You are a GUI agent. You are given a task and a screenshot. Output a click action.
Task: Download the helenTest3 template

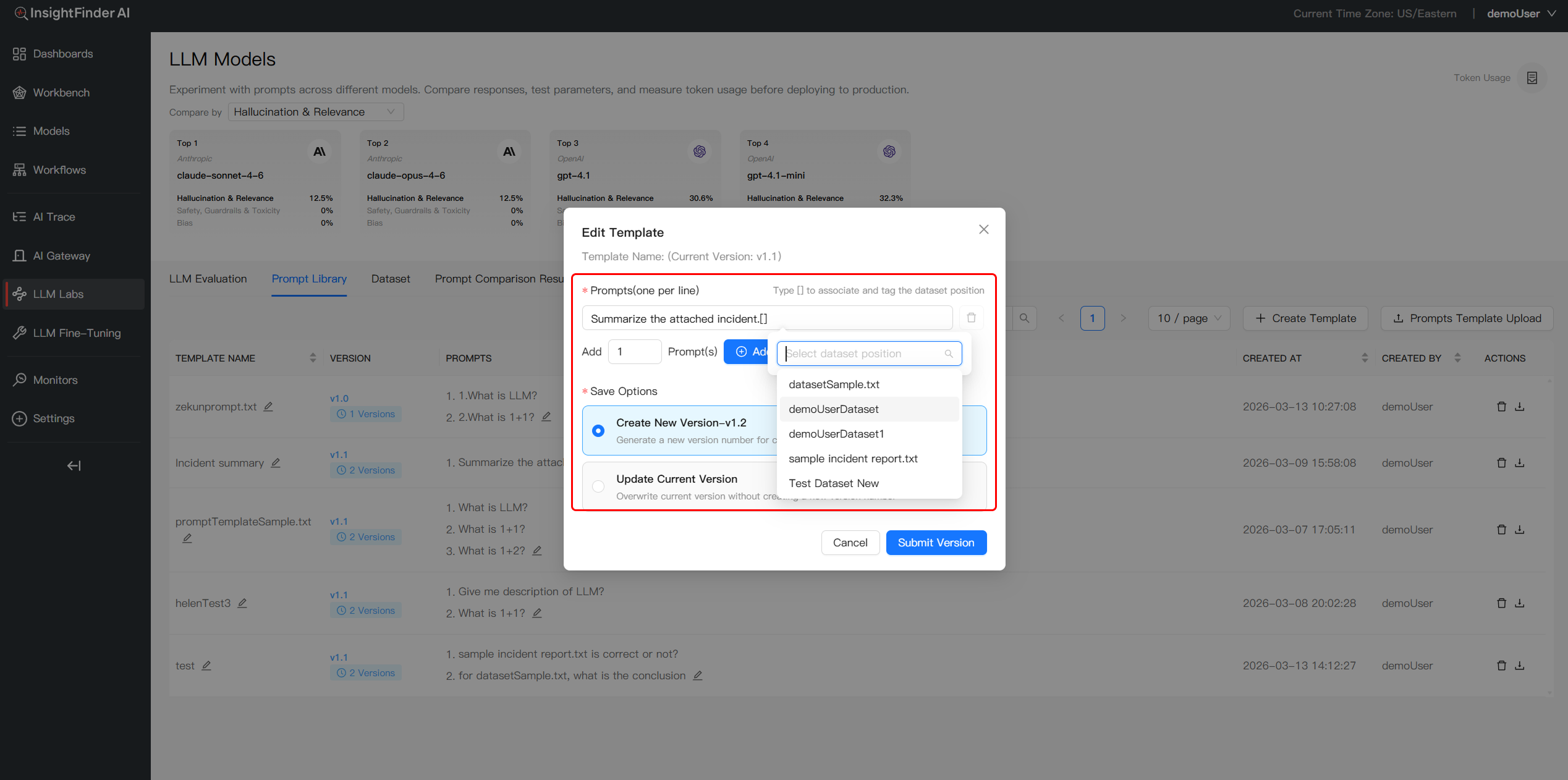pyautogui.click(x=1520, y=603)
